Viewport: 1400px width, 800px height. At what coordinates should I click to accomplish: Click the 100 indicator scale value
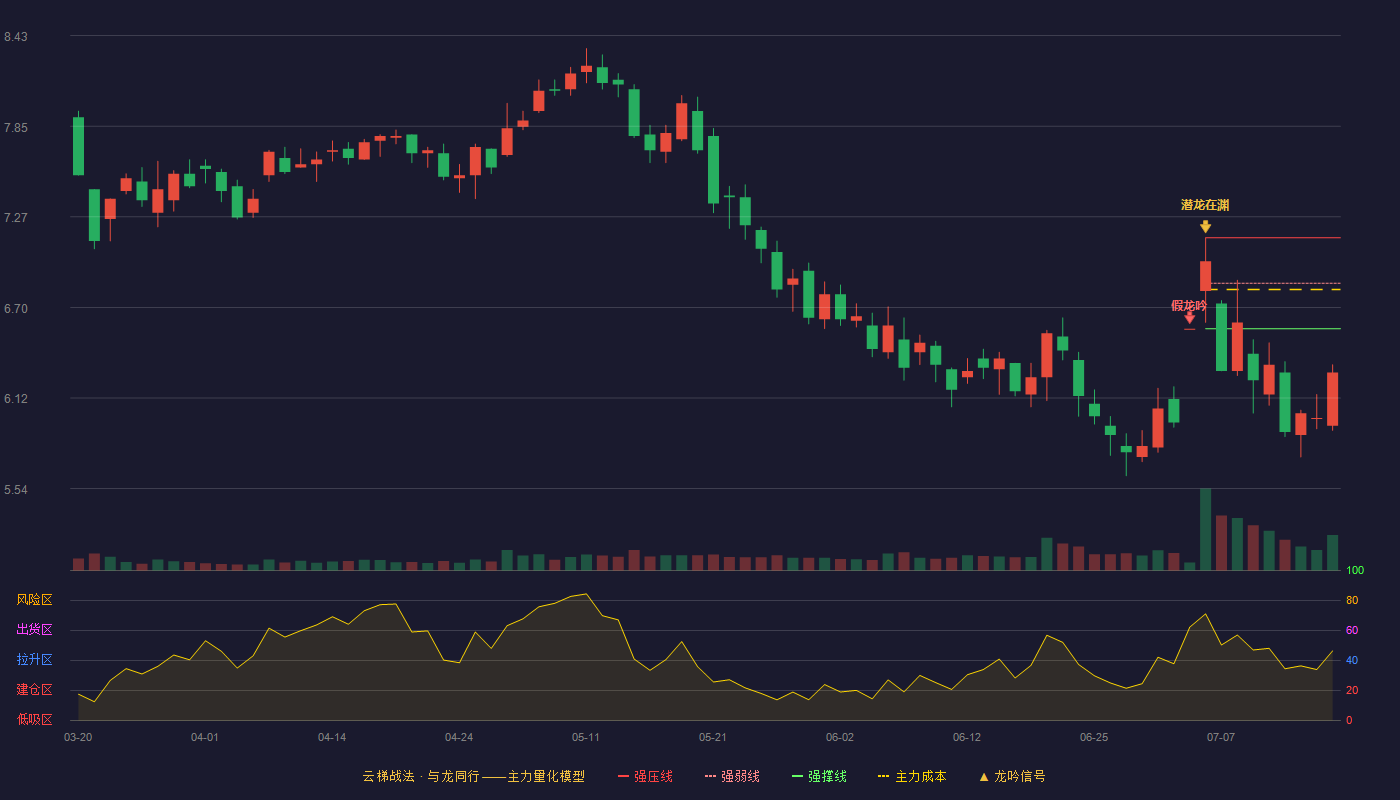(x=1355, y=570)
